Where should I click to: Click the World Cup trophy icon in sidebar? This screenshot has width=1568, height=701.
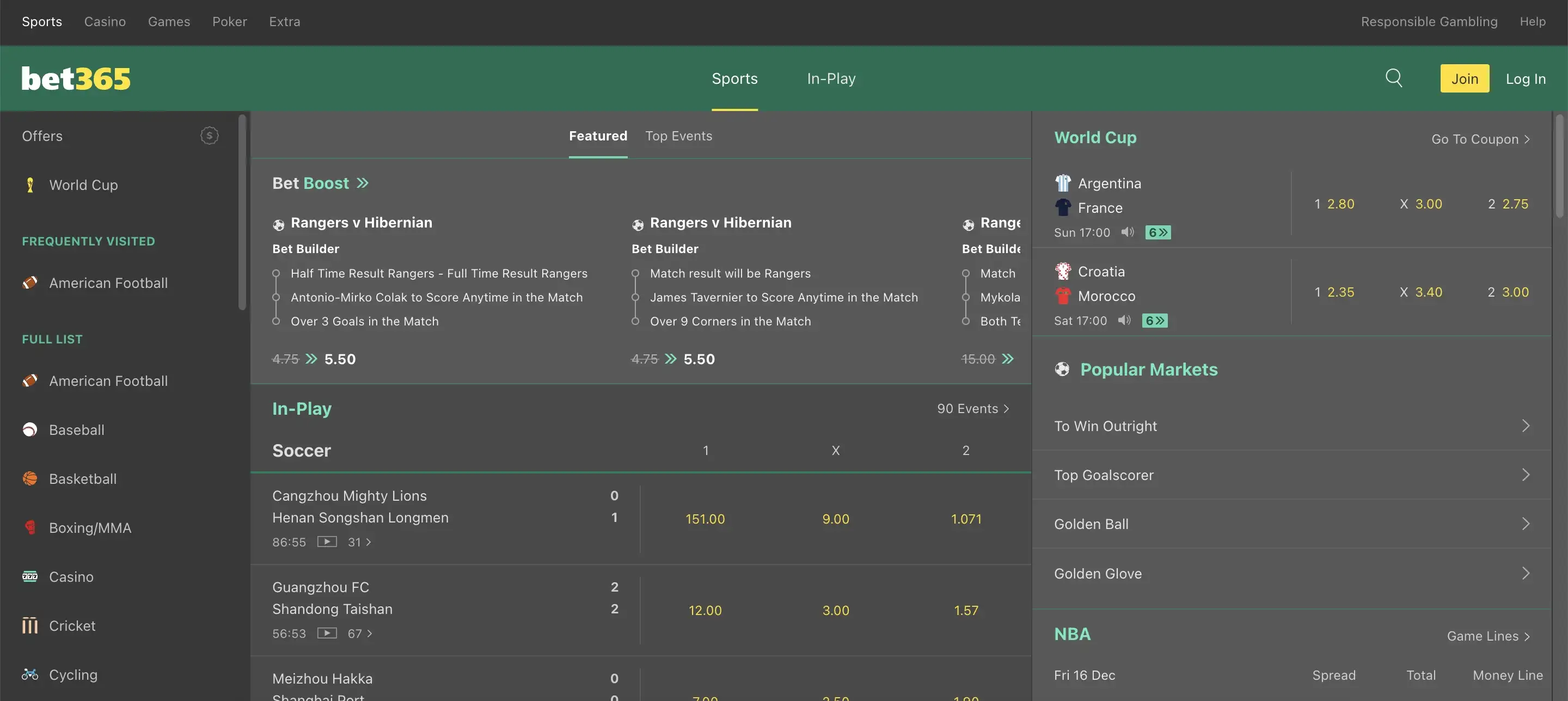[x=30, y=185]
